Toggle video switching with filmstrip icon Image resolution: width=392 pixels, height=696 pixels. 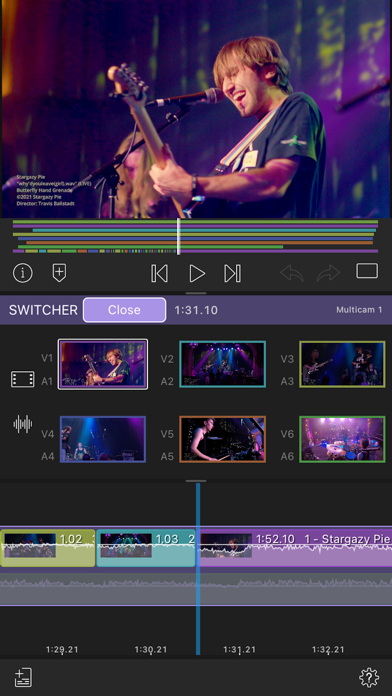click(x=23, y=379)
